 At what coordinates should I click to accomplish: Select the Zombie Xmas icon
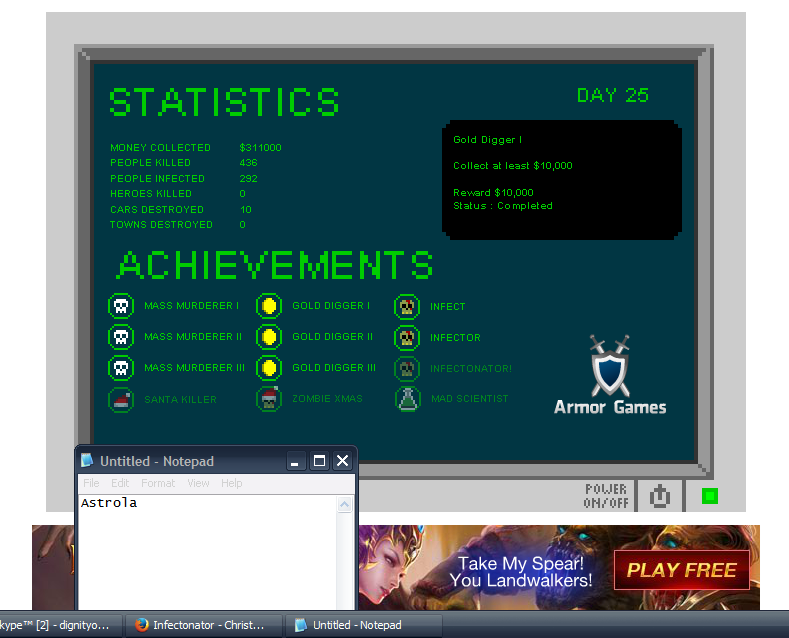point(269,399)
